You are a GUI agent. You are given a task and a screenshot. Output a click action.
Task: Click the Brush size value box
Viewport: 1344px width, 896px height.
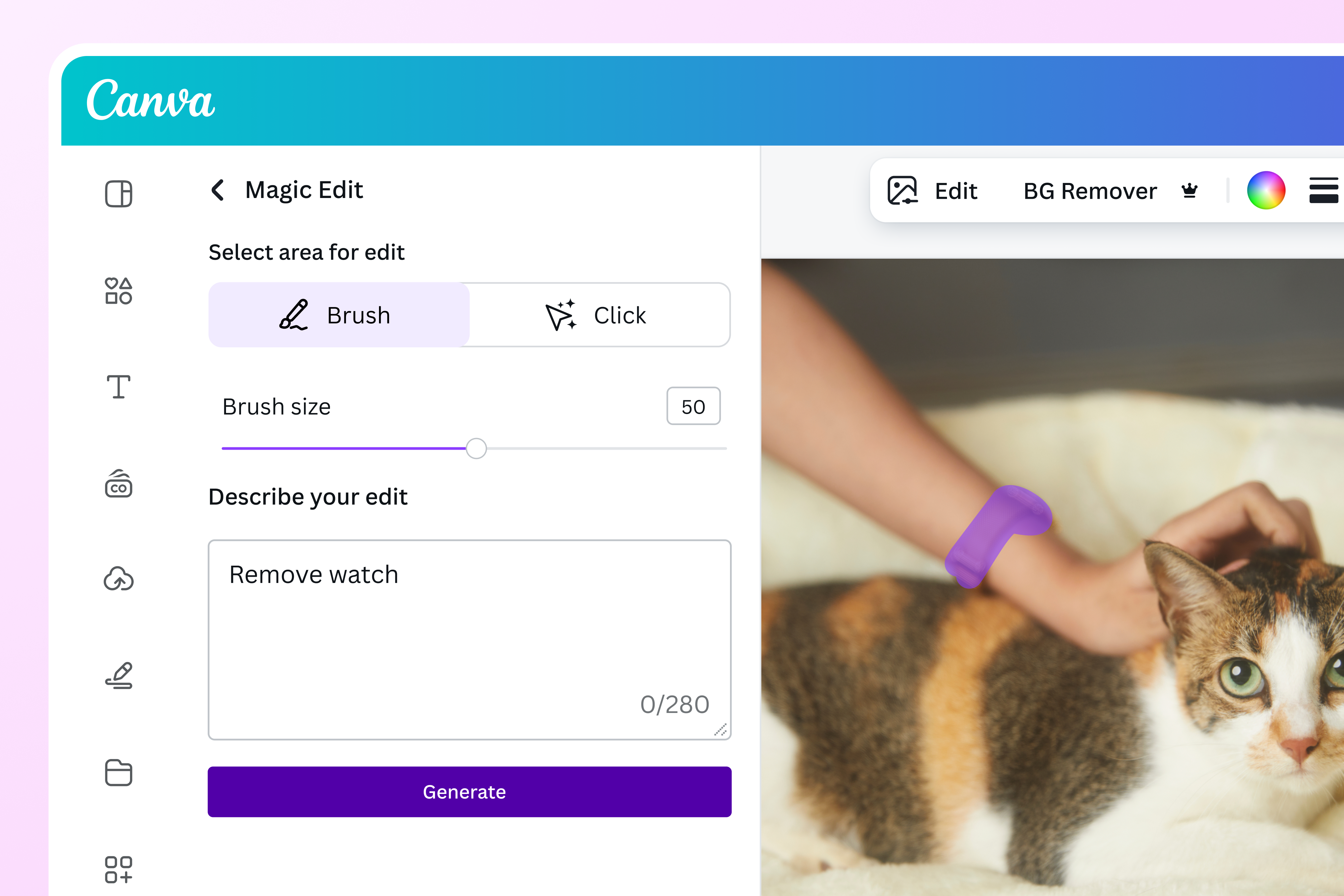693,406
